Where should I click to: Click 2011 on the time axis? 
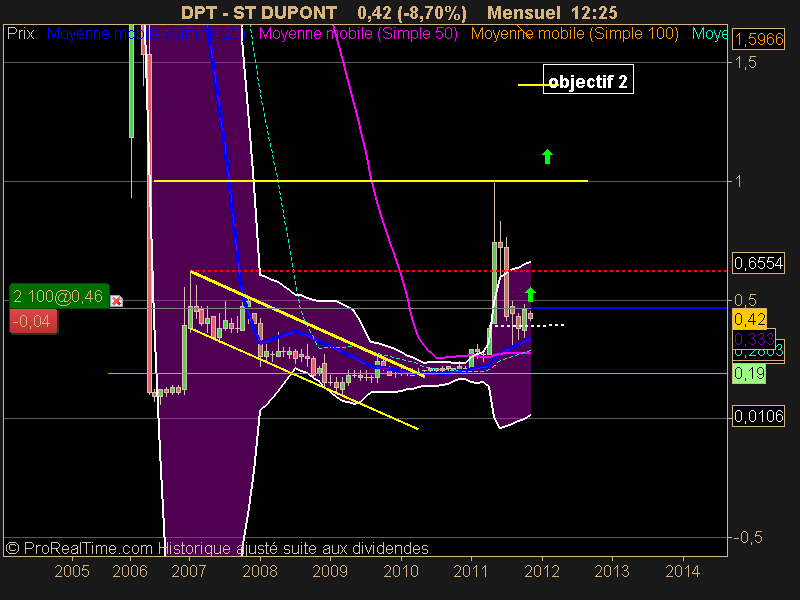[x=471, y=571]
